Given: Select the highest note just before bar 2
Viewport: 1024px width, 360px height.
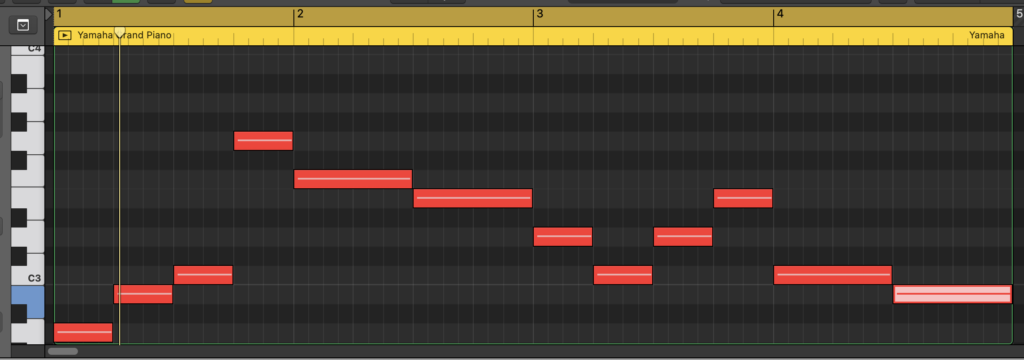Looking at the screenshot, I should (x=263, y=140).
